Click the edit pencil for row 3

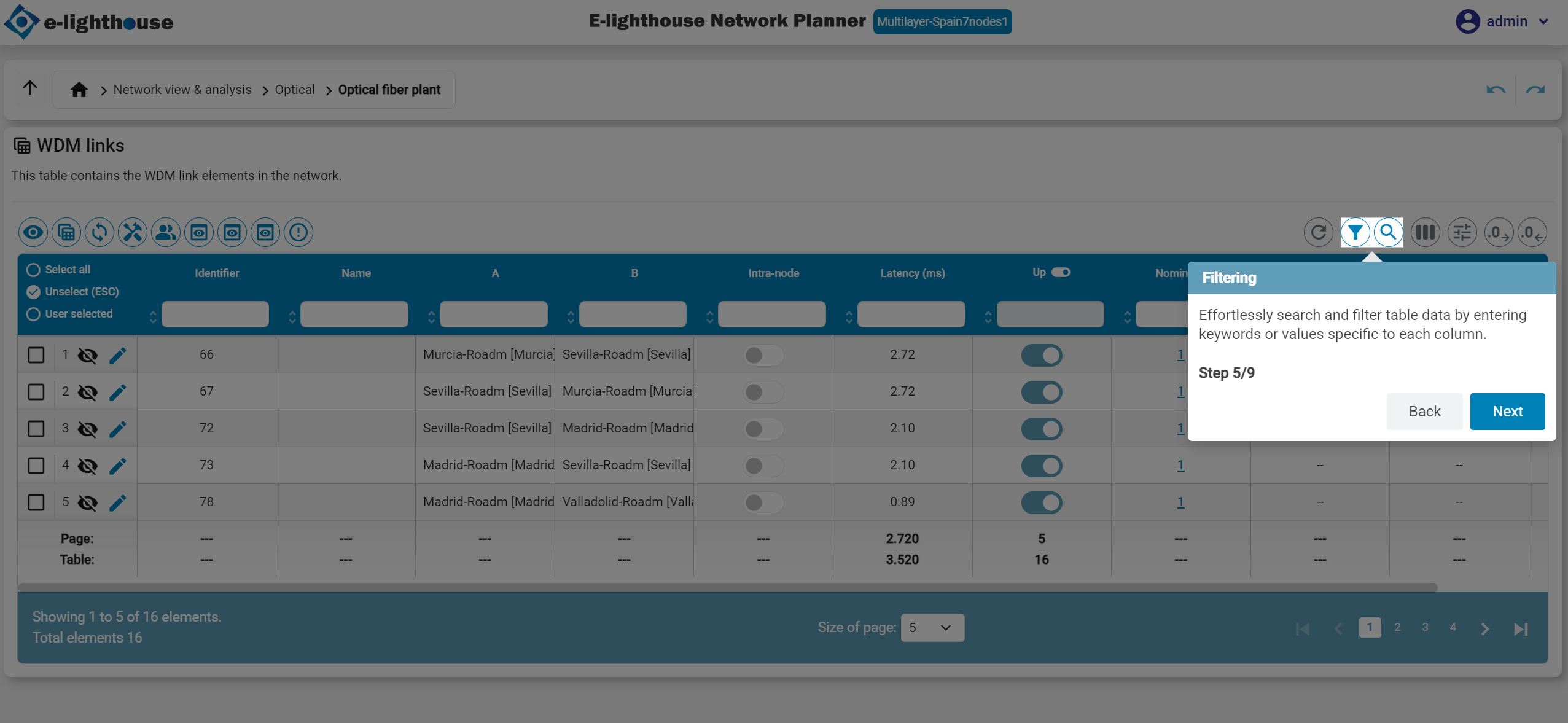tap(118, 429)
